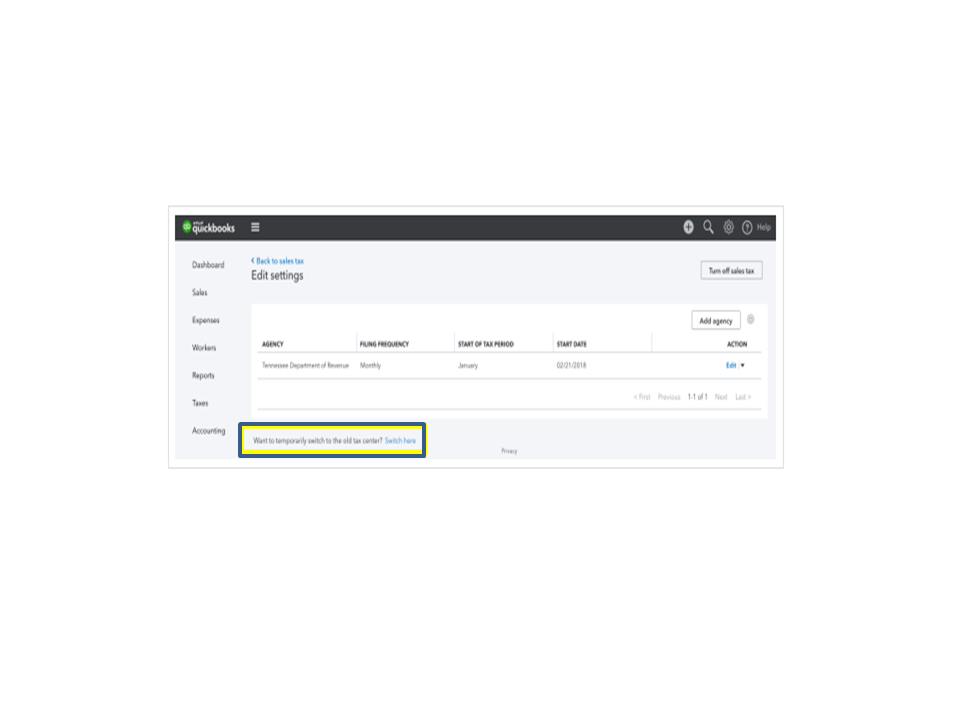Screen dimensions: 960x720
Task: Click Switch here link
Action: [x=400, y=441]
